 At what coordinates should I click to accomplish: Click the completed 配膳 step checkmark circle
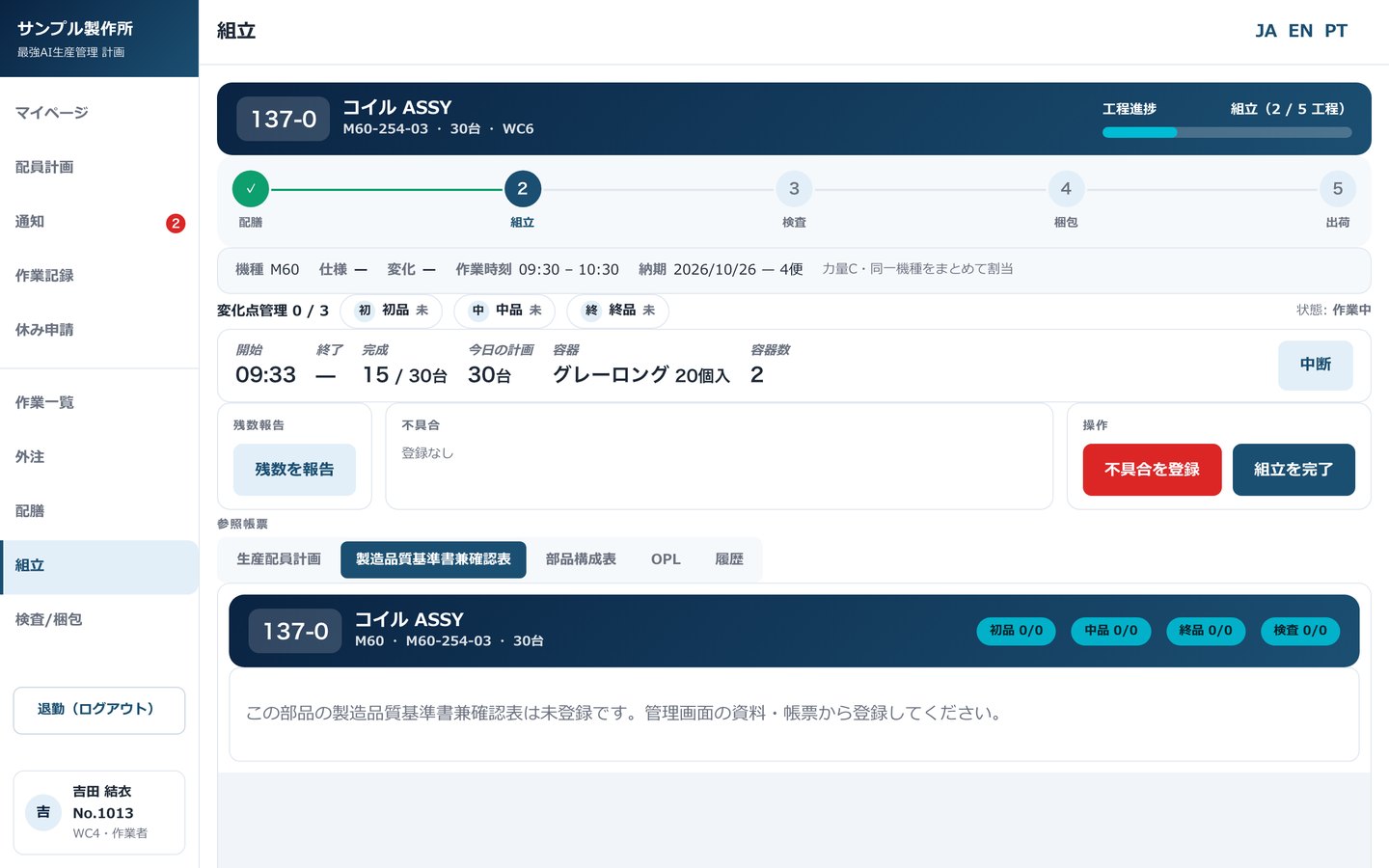[x=251, y=189]
